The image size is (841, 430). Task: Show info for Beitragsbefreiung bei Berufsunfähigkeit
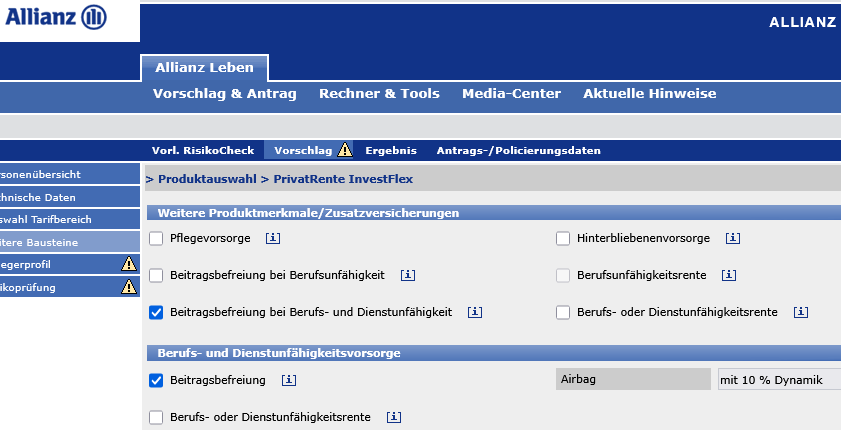[x=408, y=275]
